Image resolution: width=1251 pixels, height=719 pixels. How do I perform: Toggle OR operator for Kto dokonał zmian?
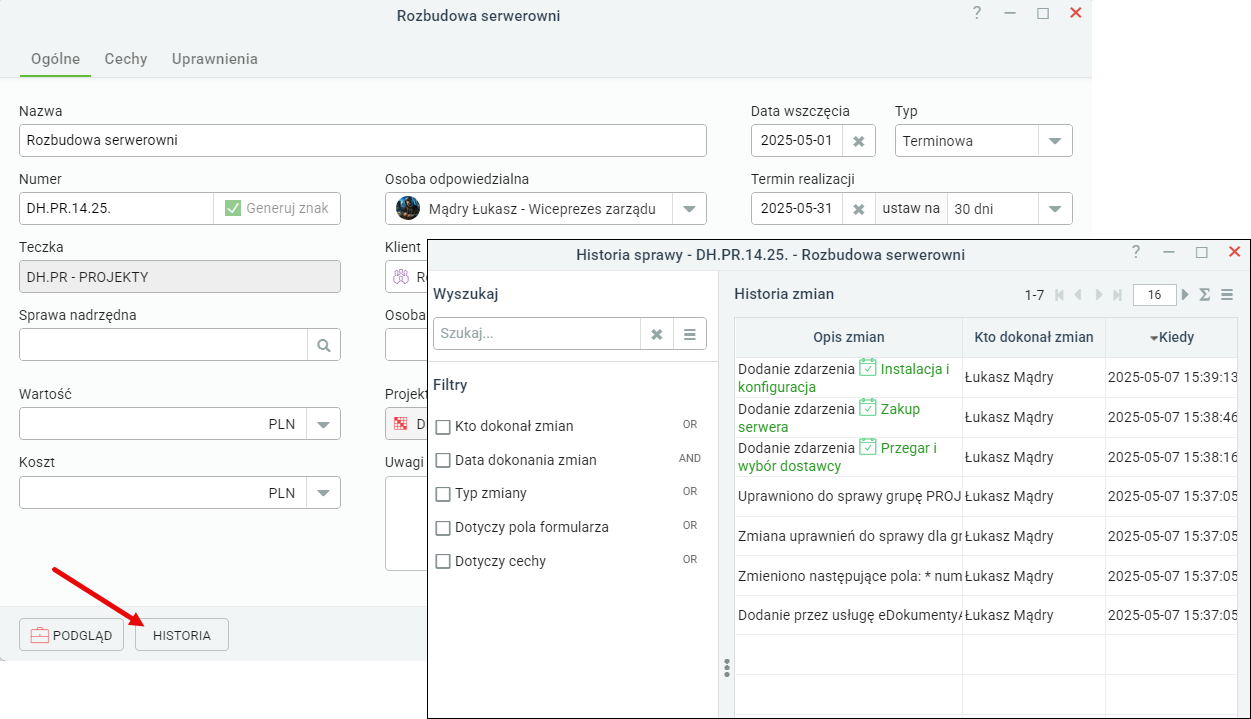click(690, 425)
